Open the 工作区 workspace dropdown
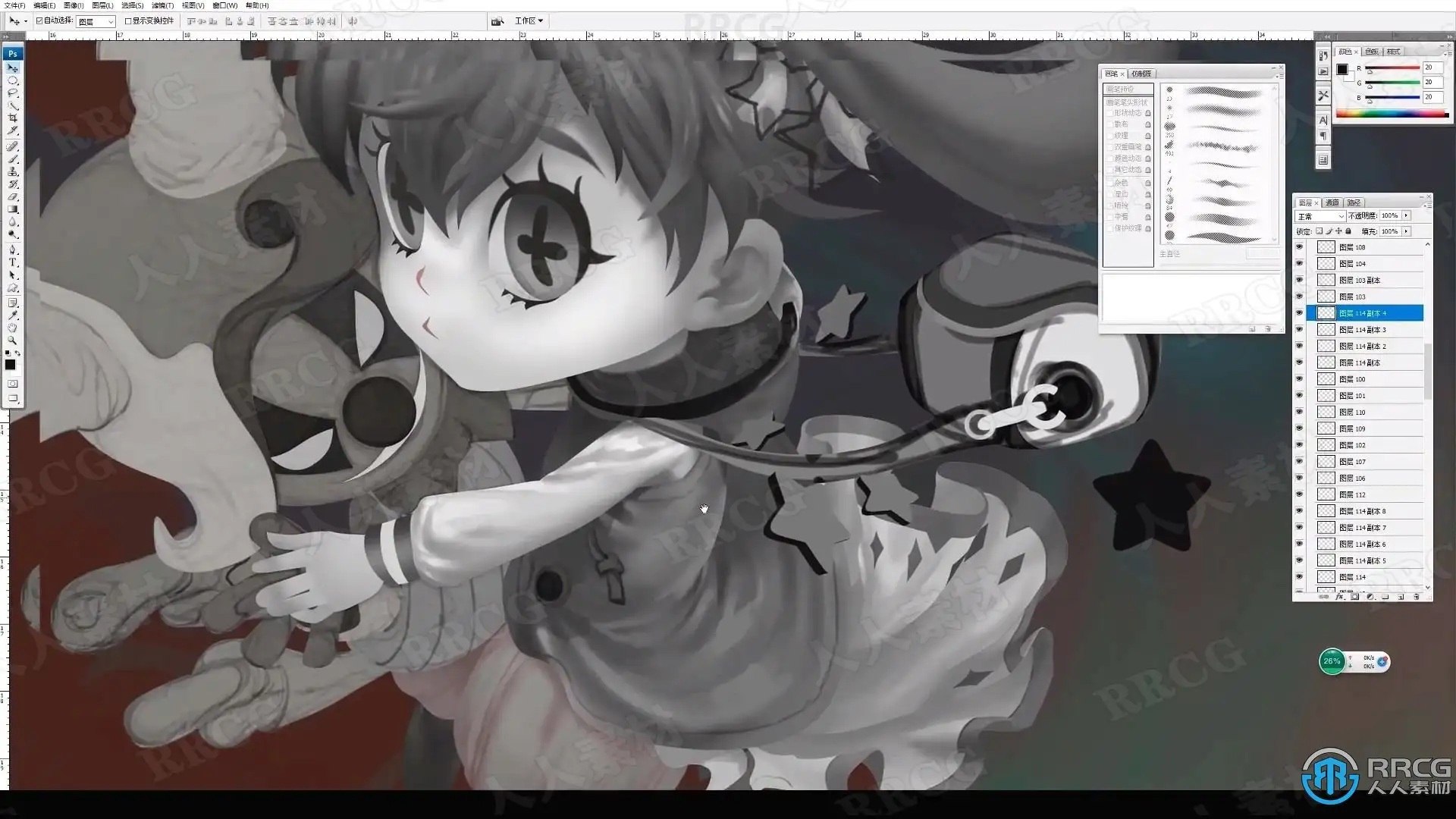This screenshot has height=819, width=1456. click(x=529, y=21)
